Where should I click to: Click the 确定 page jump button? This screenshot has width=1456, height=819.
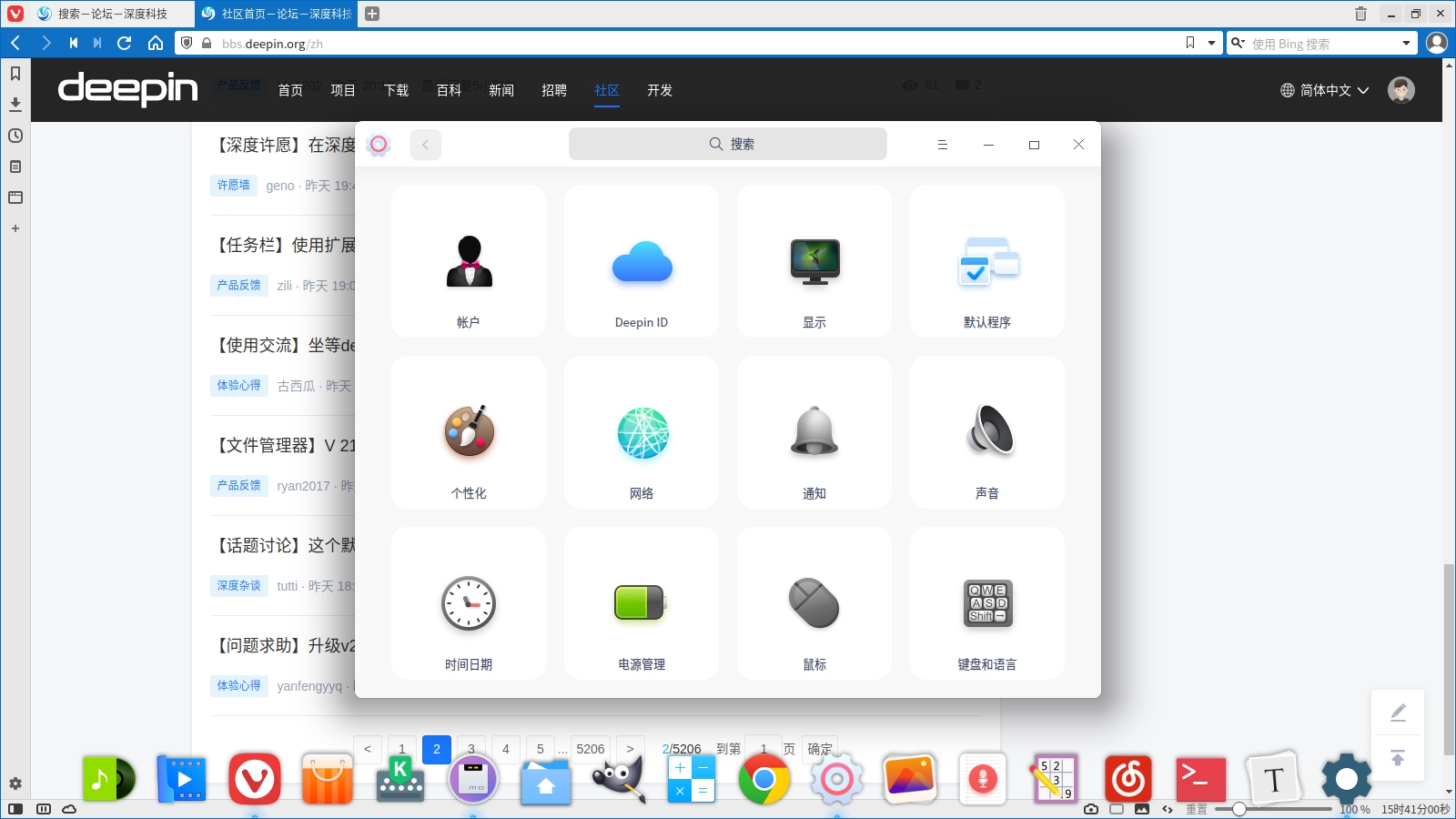click(820, 749)
